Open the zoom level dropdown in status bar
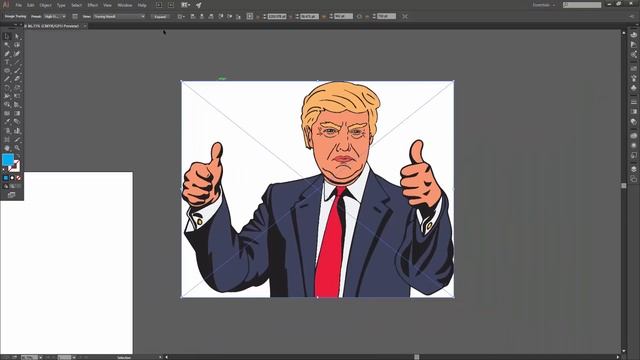The height and width of the screenshot is (360, 640). 40,358
